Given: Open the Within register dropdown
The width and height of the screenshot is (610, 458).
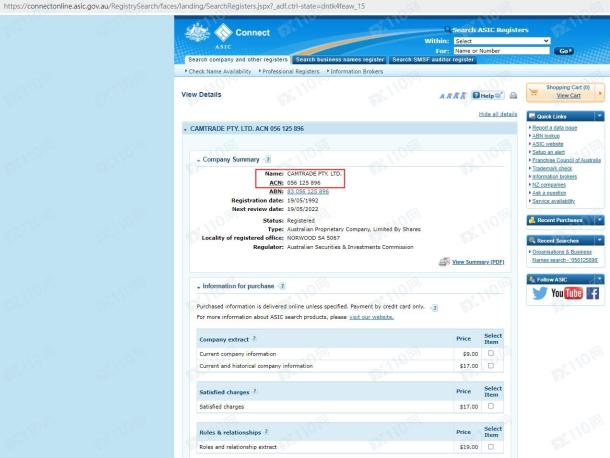Looking at the screenshot, I should (x=502, y=41).
